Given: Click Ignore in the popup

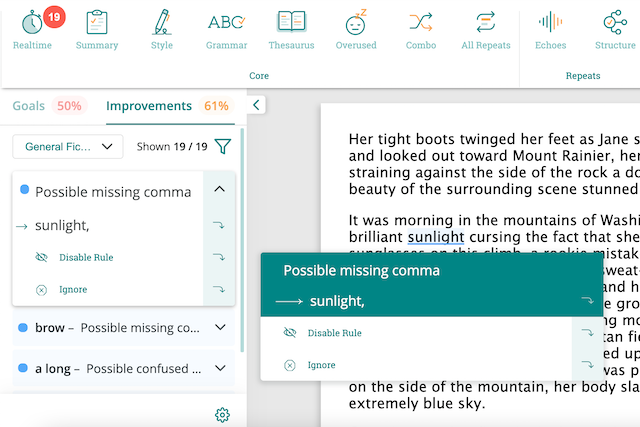Looking at the screenshot, I should pos(322,365).
